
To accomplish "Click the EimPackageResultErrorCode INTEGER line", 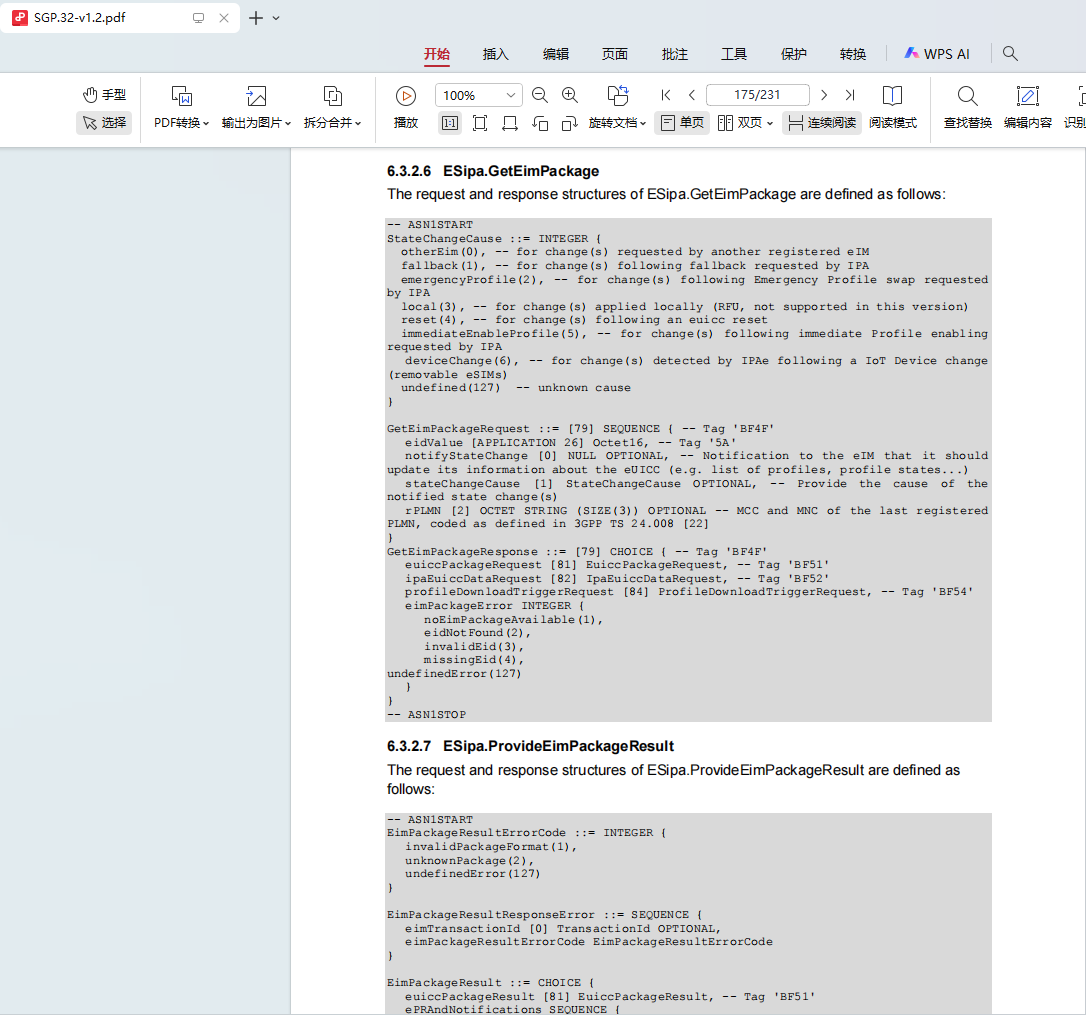I will [x=526, y=833].
